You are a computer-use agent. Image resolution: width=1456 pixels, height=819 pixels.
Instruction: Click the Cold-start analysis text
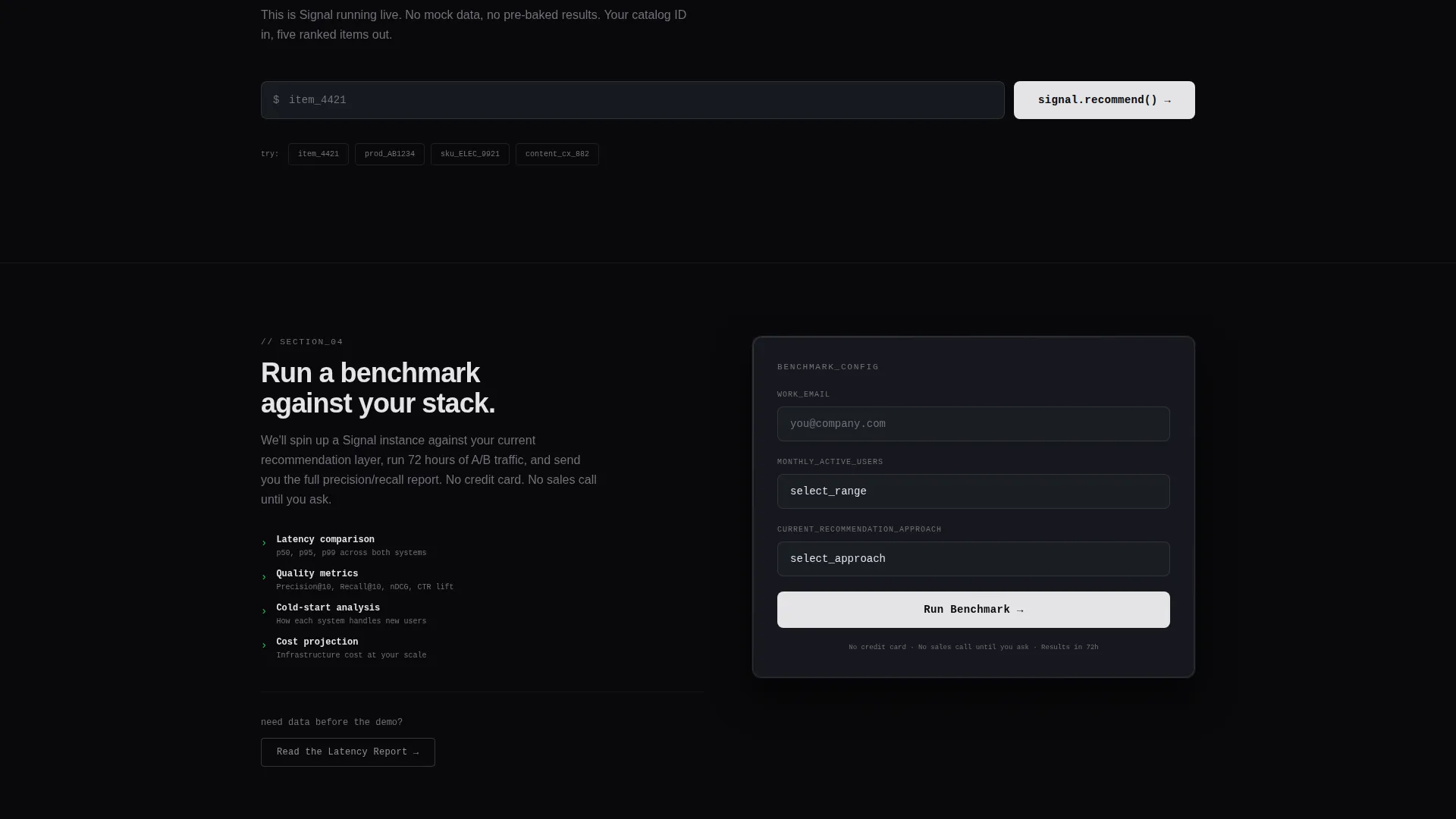coord(328,608)
